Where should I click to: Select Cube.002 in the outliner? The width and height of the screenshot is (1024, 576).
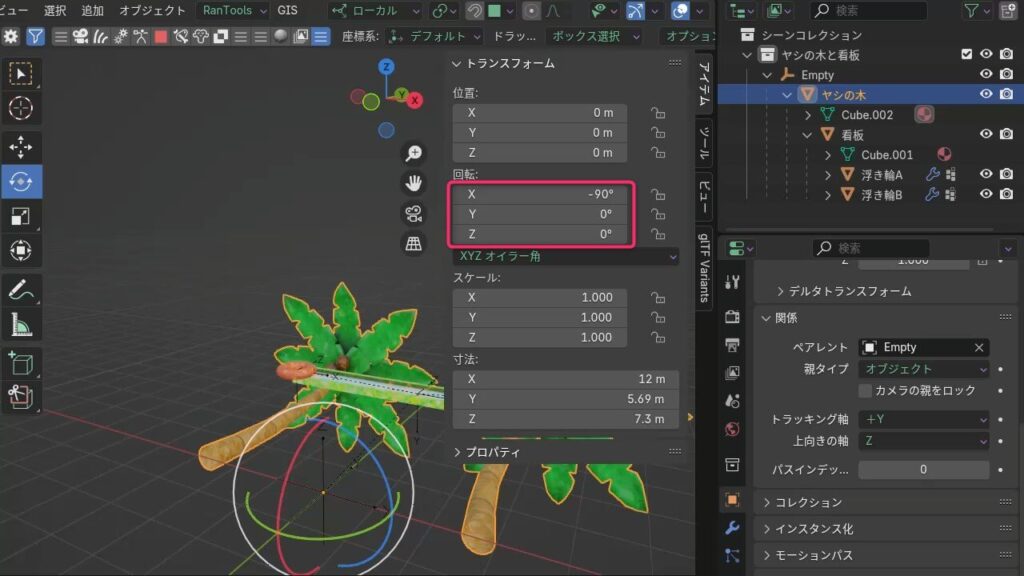(x=866, y=115)
